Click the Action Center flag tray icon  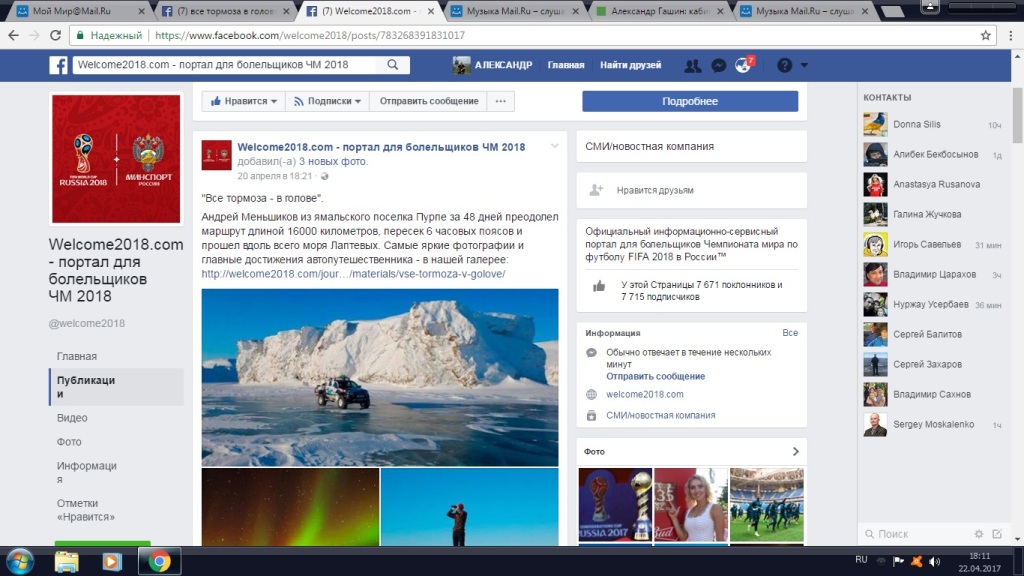click(x=899, y=561)
